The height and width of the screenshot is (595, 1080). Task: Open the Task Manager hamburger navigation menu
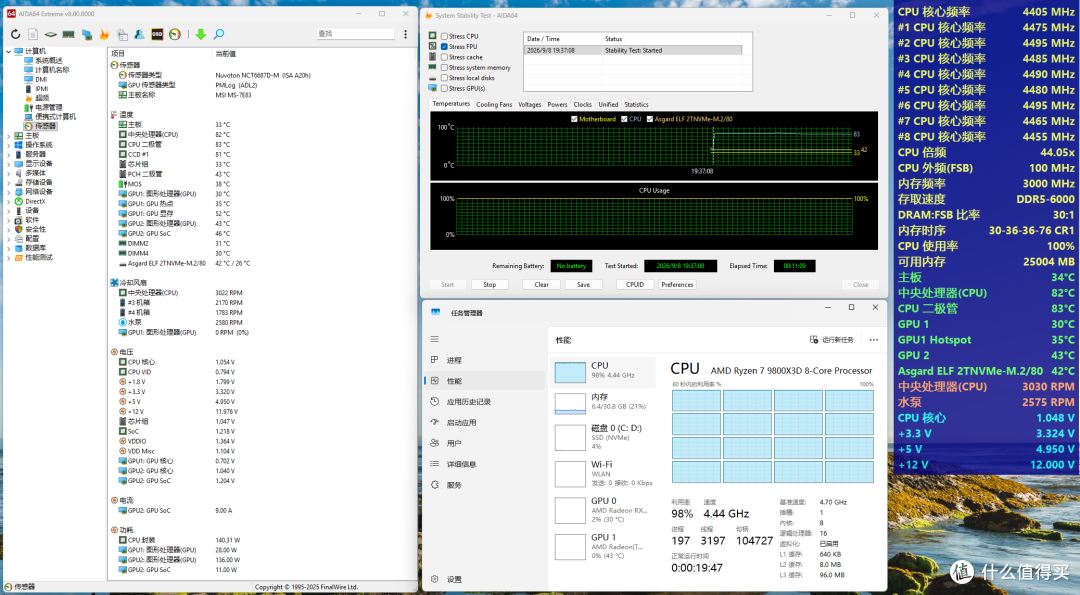pyautogui.click(x=435, y=339)
